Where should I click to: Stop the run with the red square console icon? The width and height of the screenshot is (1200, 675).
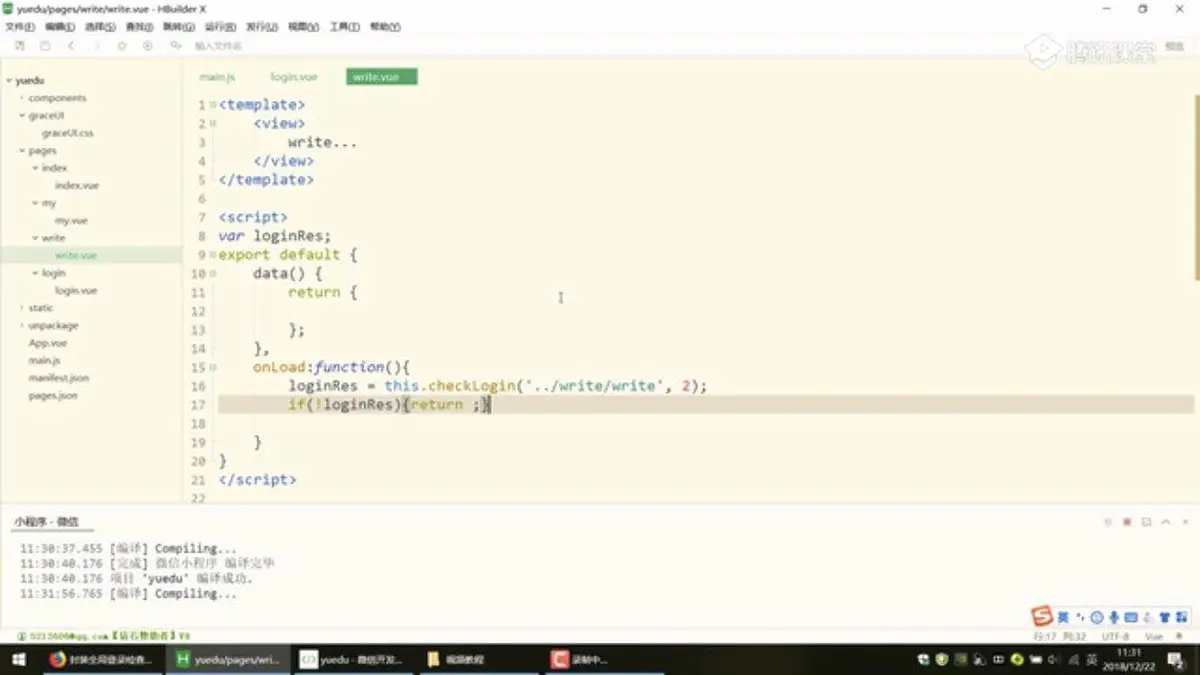(x=1127, y=522)
